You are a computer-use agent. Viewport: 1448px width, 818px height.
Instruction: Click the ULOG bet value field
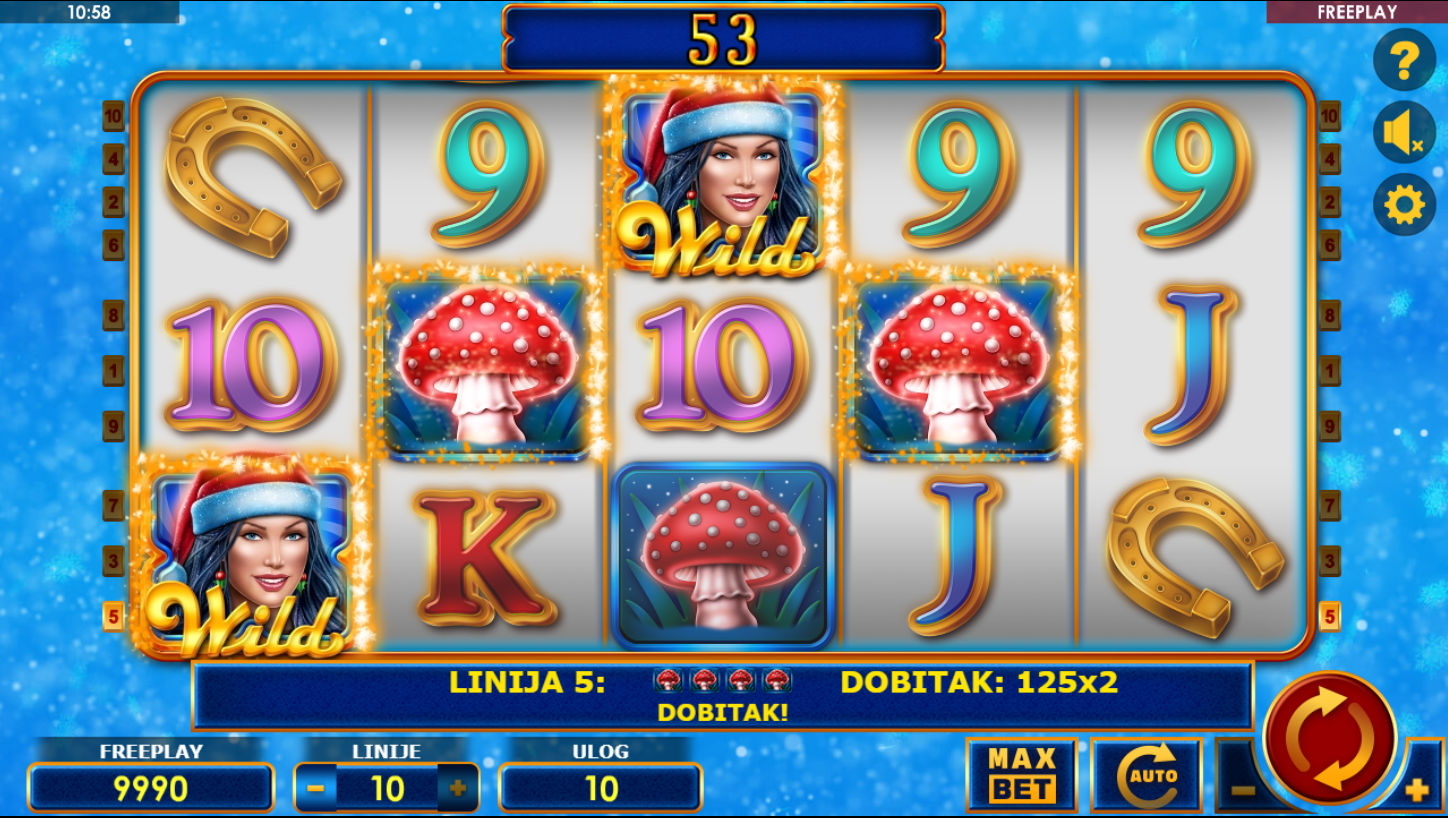pos(600,788)
